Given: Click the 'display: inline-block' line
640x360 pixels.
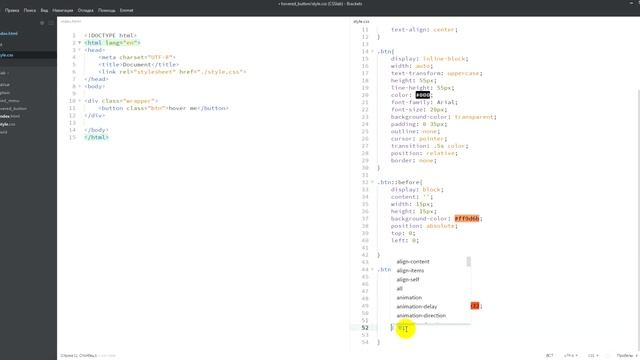Looking at the screenshot, I should (429, 59).
